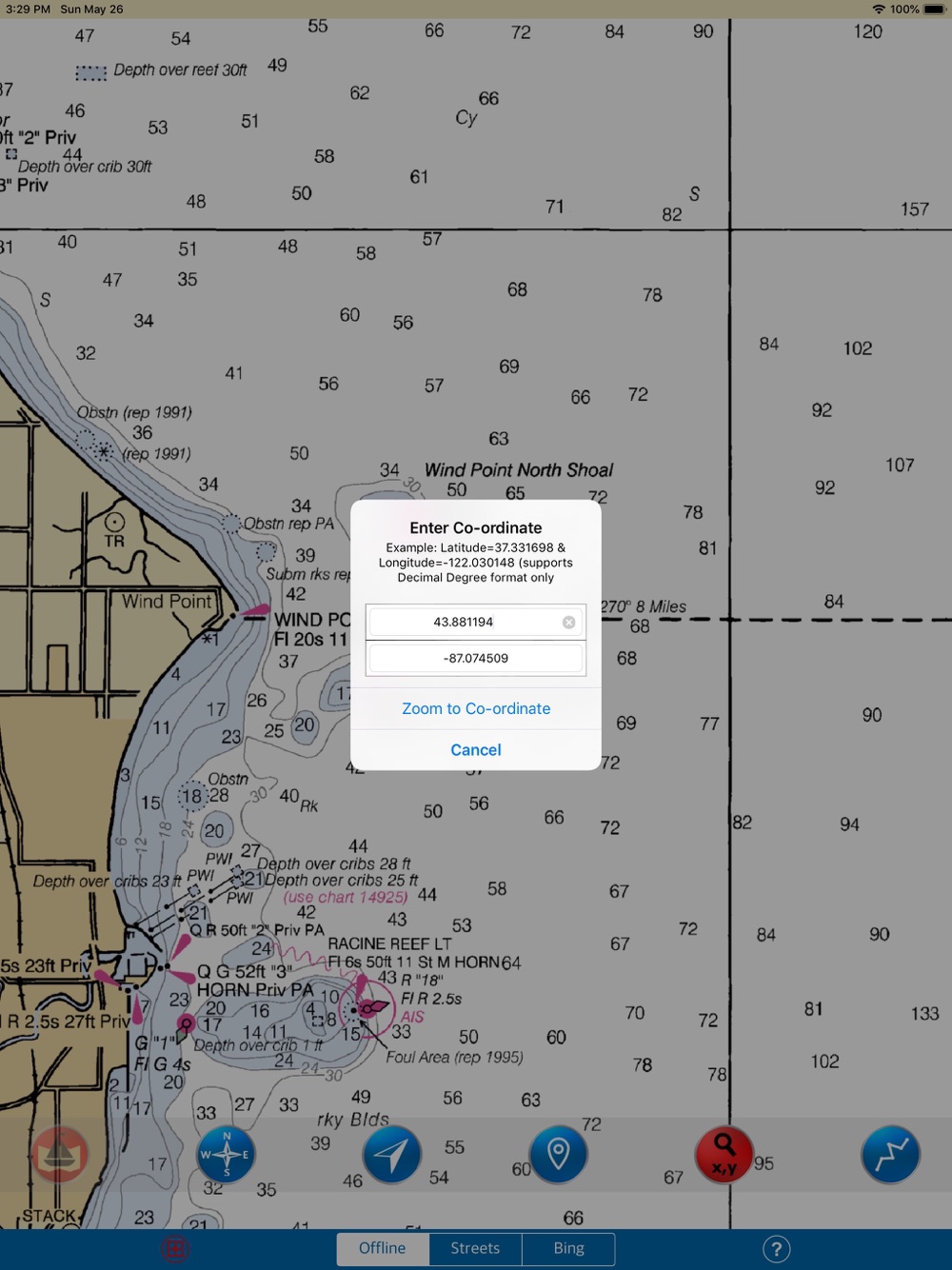This screenshot has height=1270, width=952.
Task: Tap the battery indicator in status bar
Action: coord(934,10)
